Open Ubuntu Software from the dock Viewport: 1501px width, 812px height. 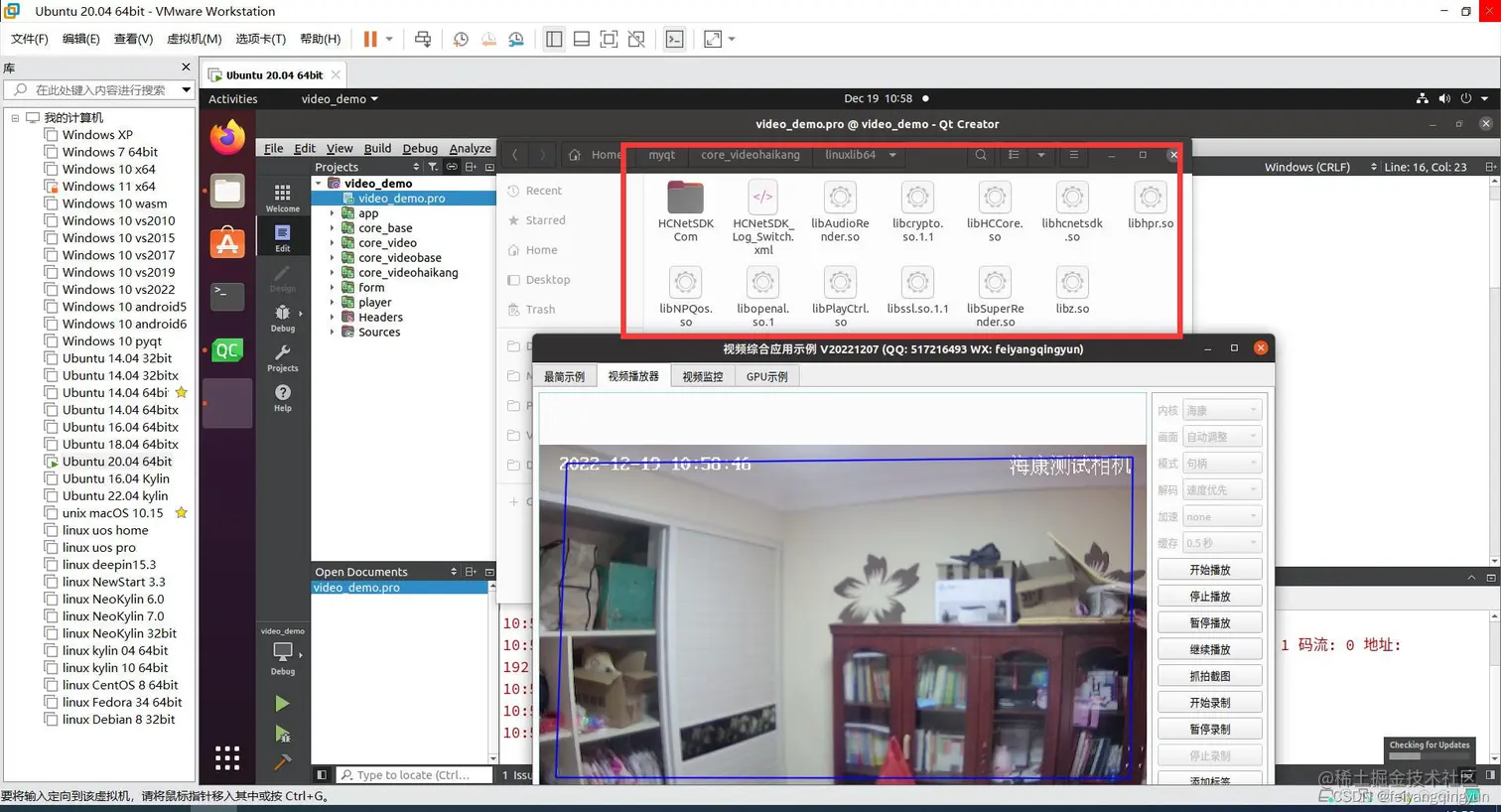pyautogui.click(x=227, y=242)
